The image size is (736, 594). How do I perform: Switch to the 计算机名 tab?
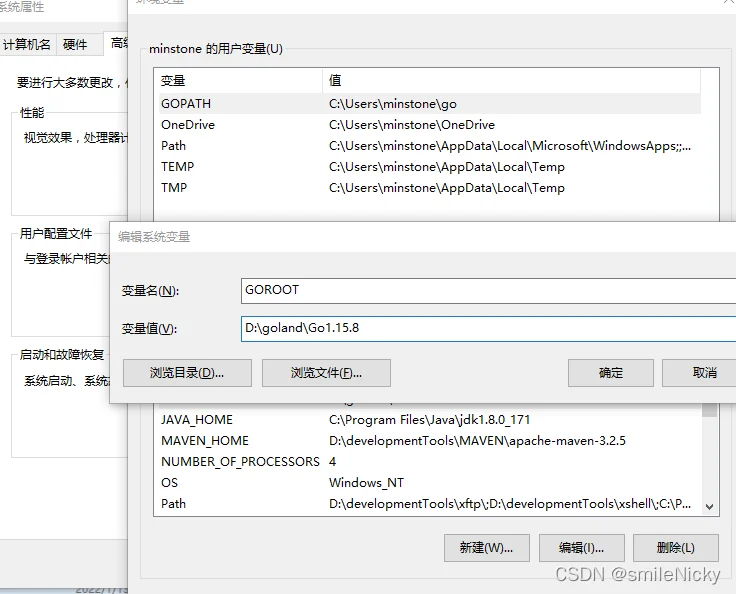tap(27, 44)
